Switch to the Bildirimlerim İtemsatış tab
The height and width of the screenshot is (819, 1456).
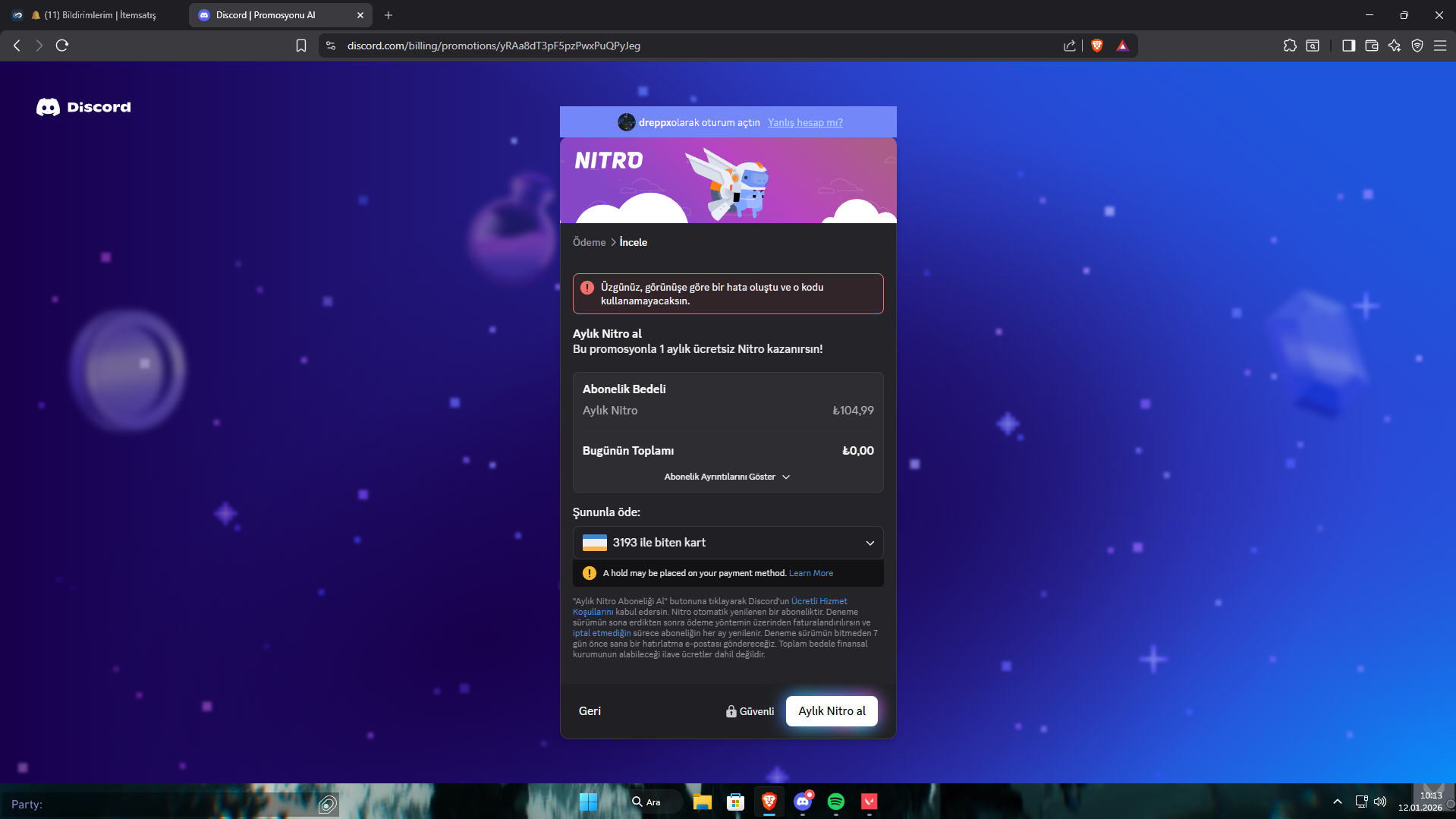click(x=95, y=15)
